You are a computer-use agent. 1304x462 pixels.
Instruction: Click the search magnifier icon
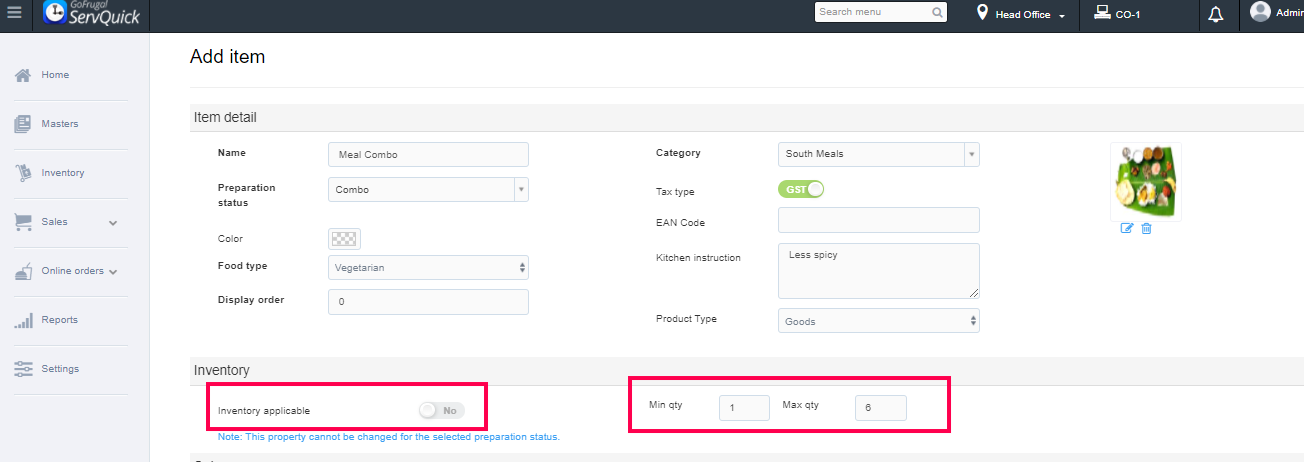click(937, 13)
